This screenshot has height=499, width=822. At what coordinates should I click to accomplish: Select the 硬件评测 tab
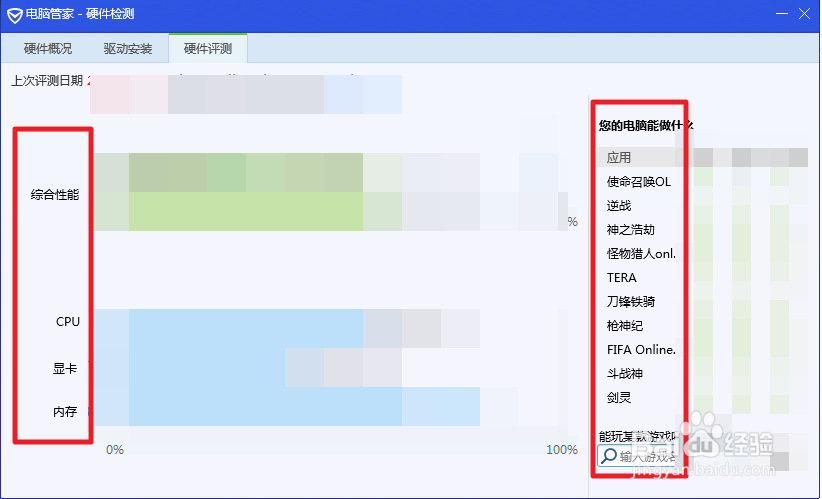click(208, 49)
